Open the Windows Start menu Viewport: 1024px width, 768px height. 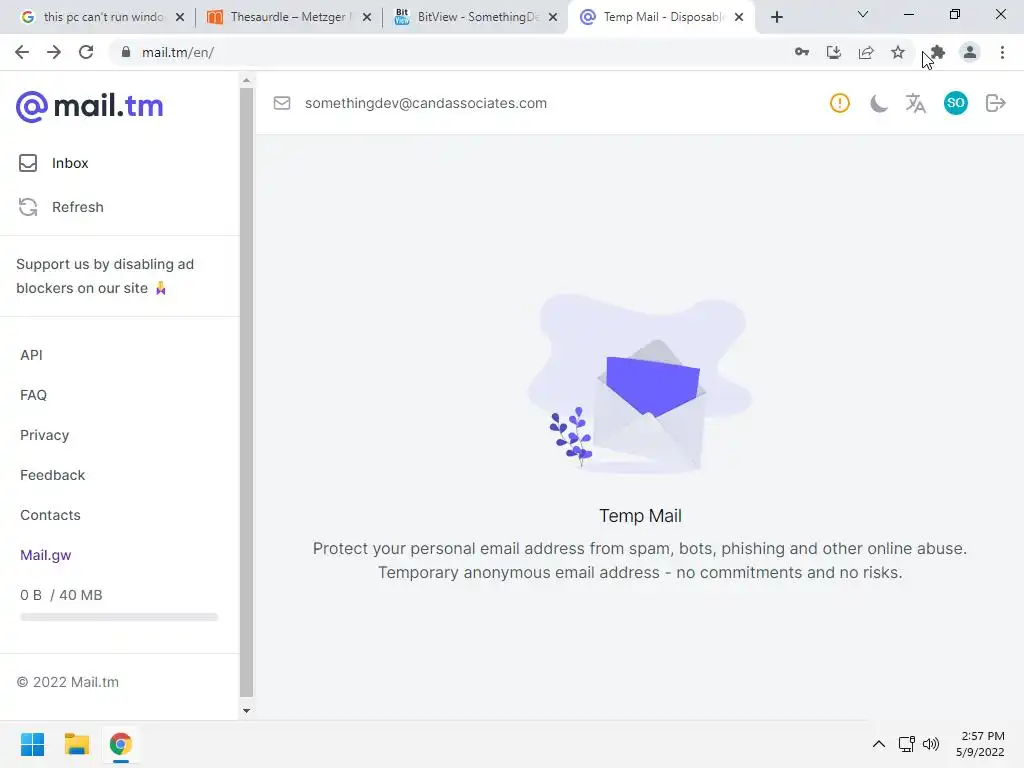click(x=32, y=744)
